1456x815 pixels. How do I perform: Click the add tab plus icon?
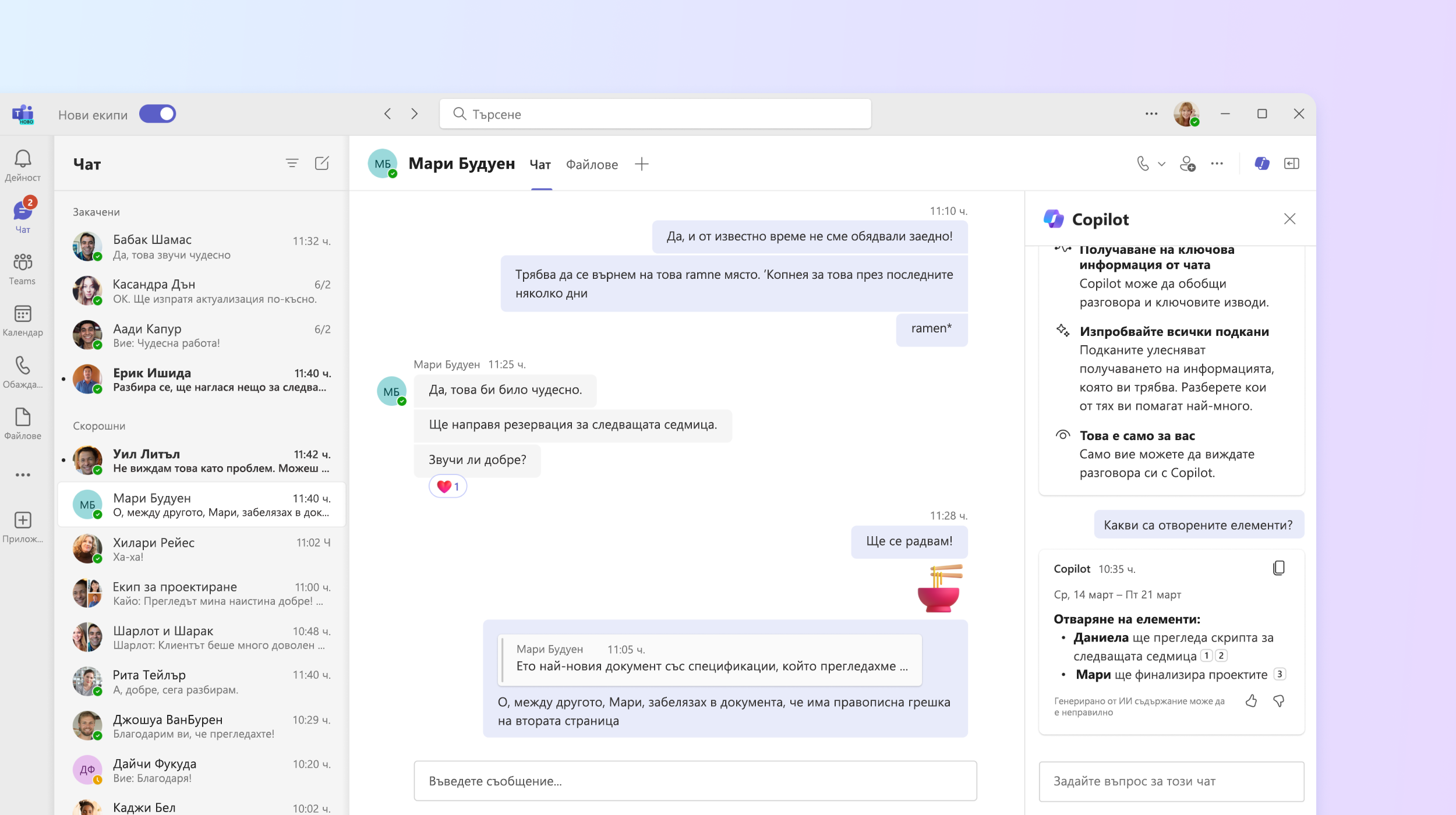[x=641, y=163]
